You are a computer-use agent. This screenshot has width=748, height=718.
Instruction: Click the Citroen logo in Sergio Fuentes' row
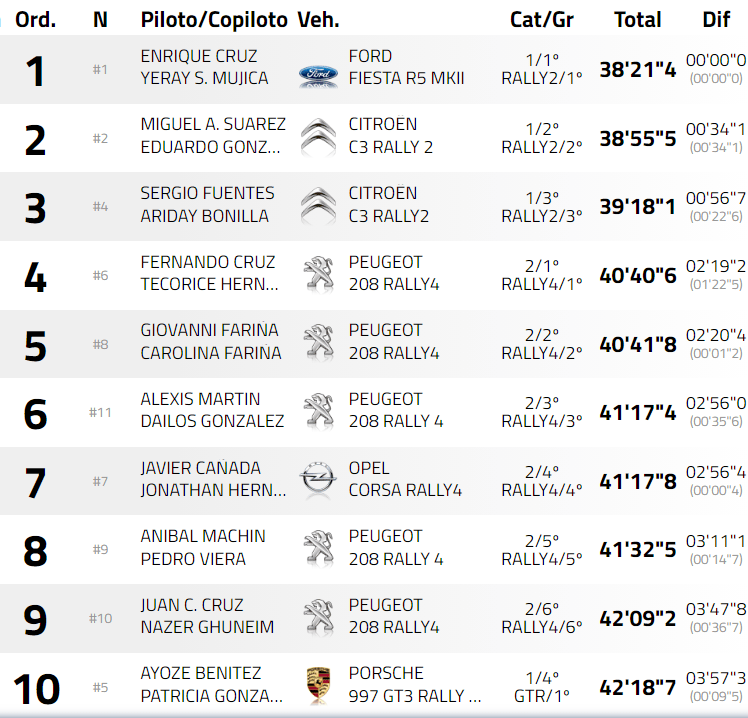click(318, 206)
